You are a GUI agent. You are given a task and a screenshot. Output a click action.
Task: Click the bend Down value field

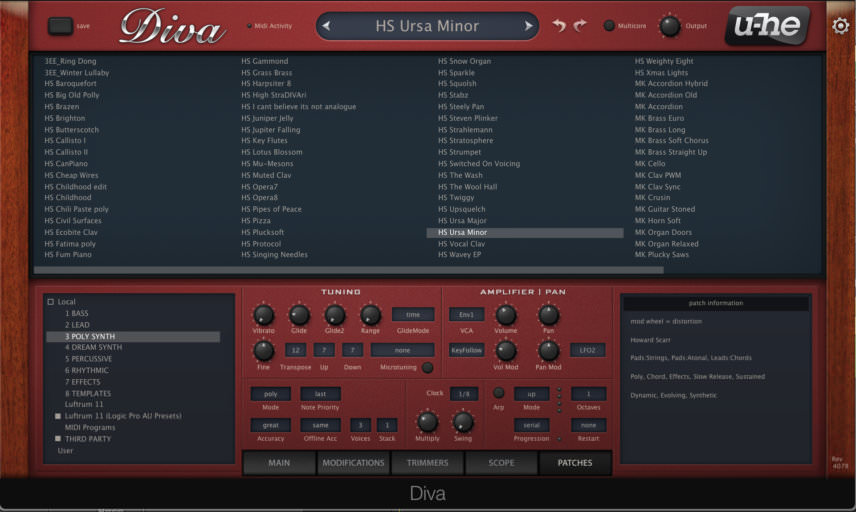(353, 350)
